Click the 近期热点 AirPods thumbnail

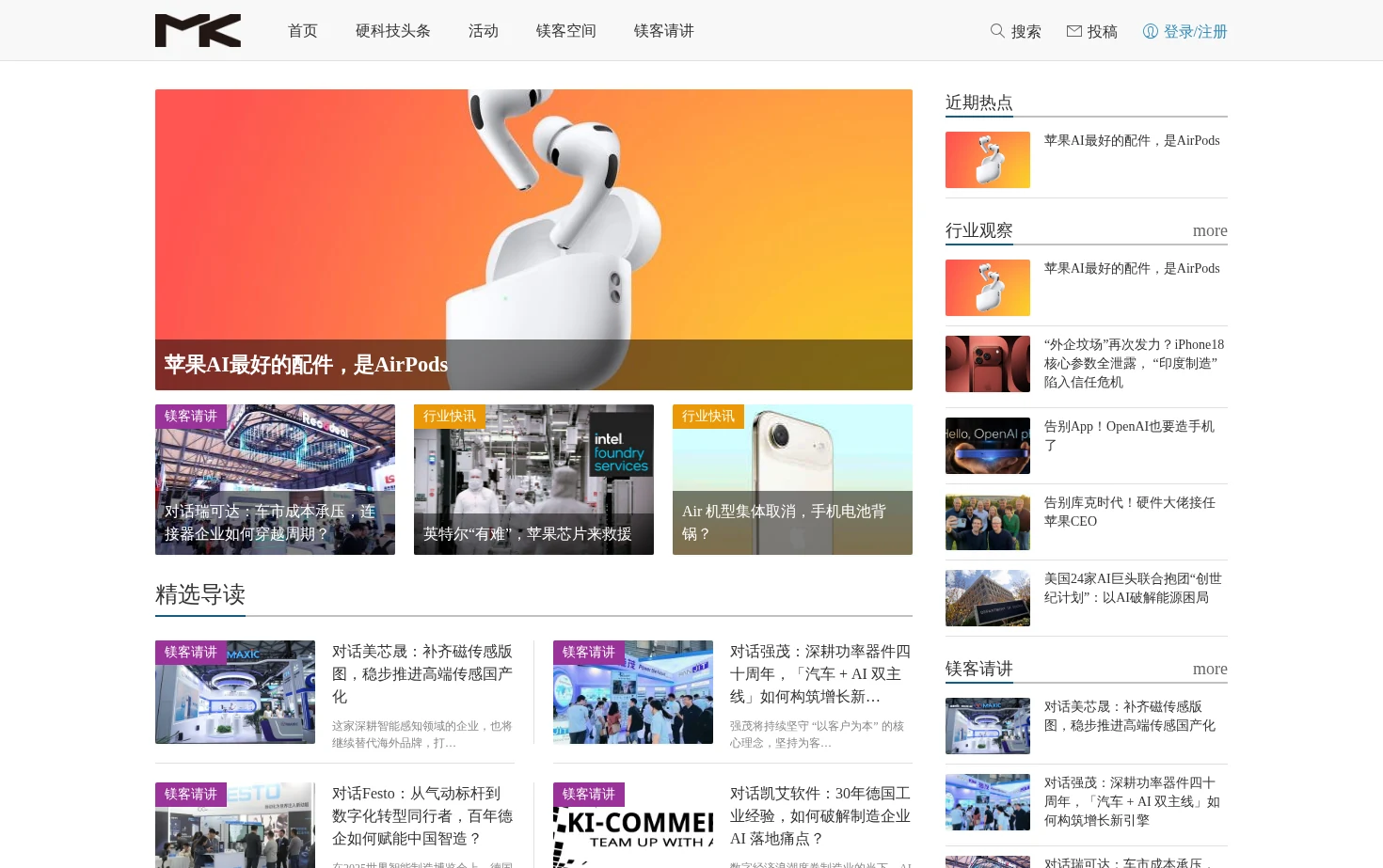click(988, 160)
